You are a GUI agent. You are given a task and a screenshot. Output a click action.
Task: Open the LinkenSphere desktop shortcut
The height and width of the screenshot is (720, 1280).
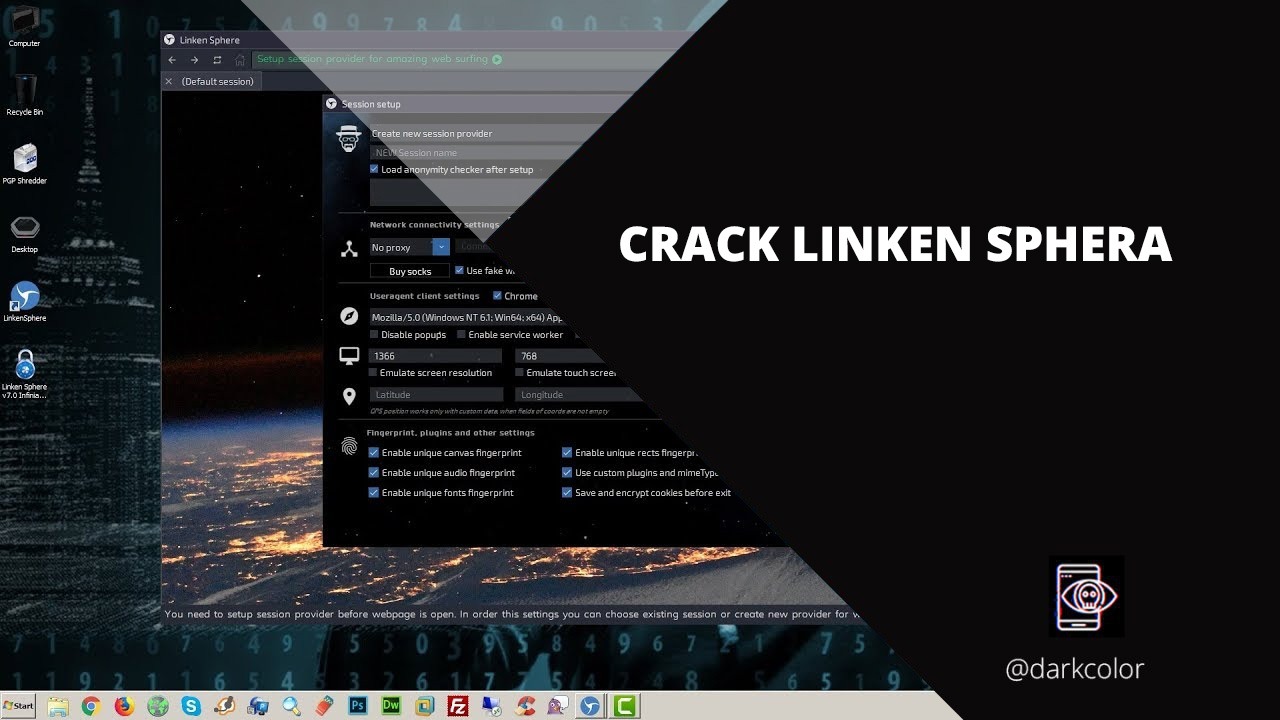click(x=25, y=297)
